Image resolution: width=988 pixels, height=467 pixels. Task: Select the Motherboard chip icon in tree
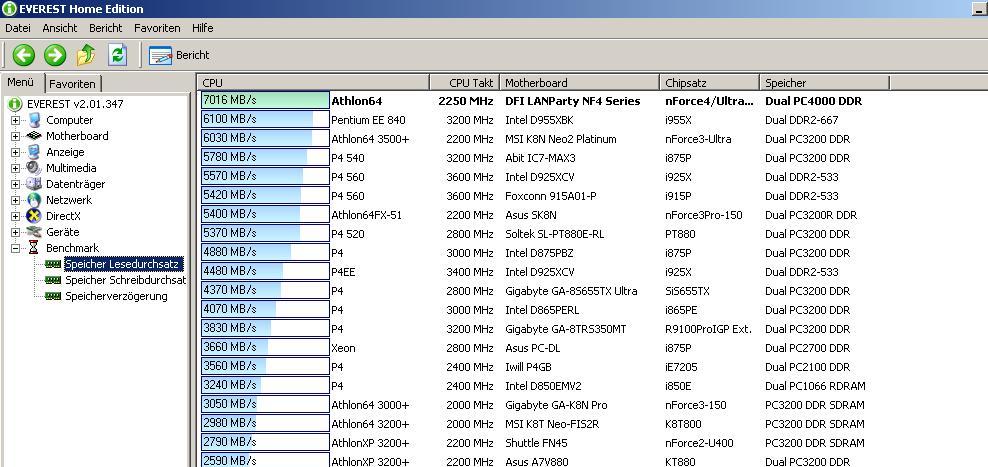coord(34,136)
